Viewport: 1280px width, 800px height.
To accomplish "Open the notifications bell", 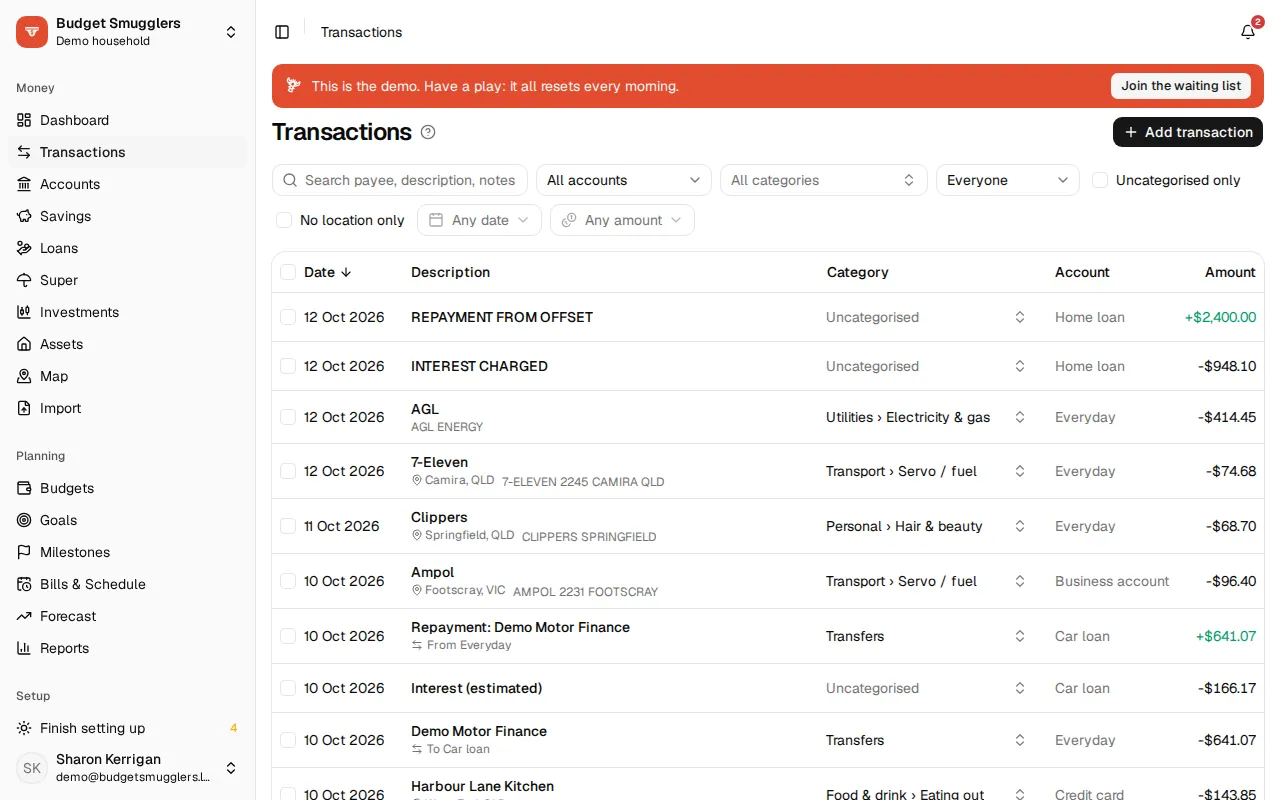I will click(x=1248, y=32).
